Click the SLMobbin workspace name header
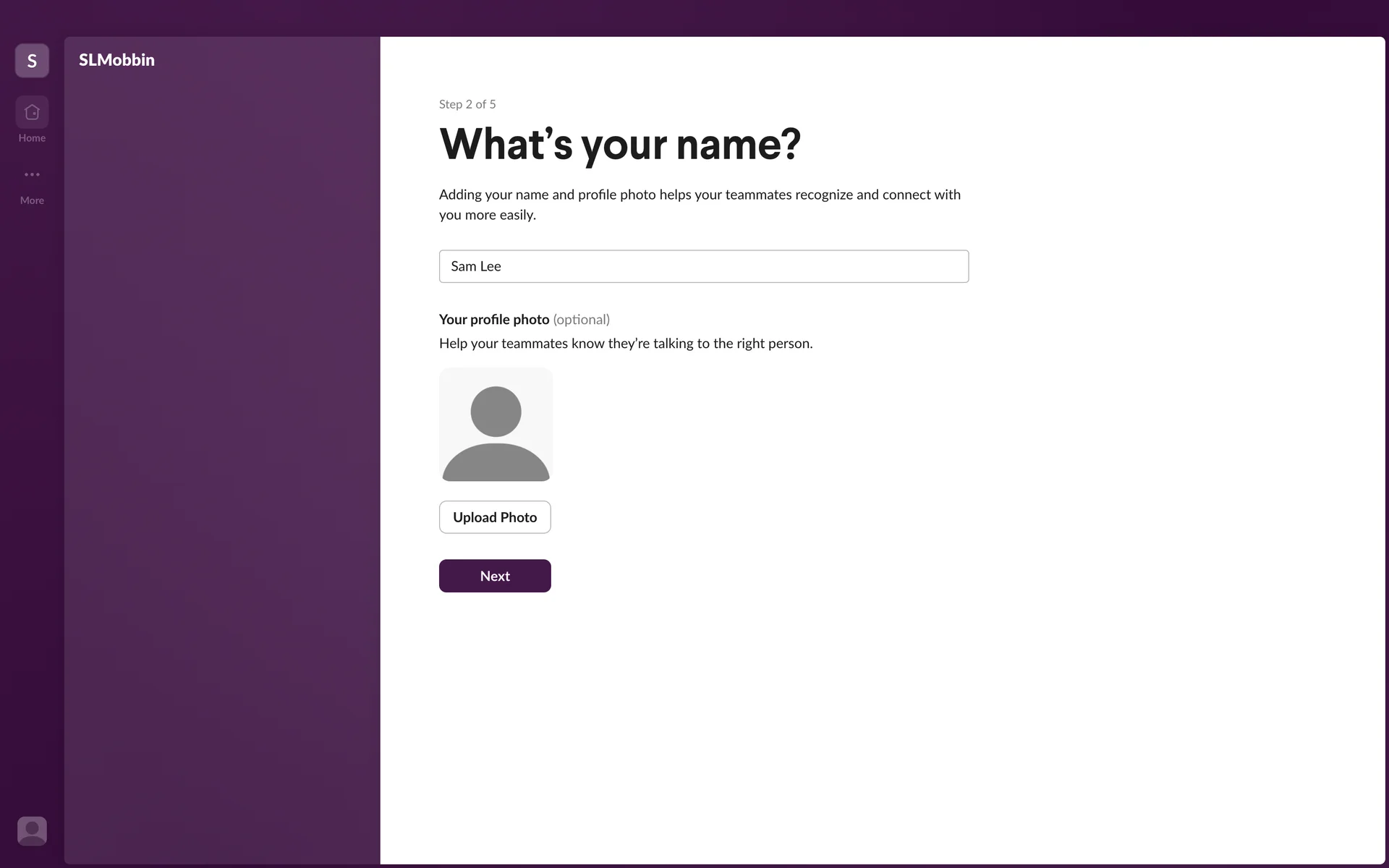The image size is (1389, 868). pos(116,60)
